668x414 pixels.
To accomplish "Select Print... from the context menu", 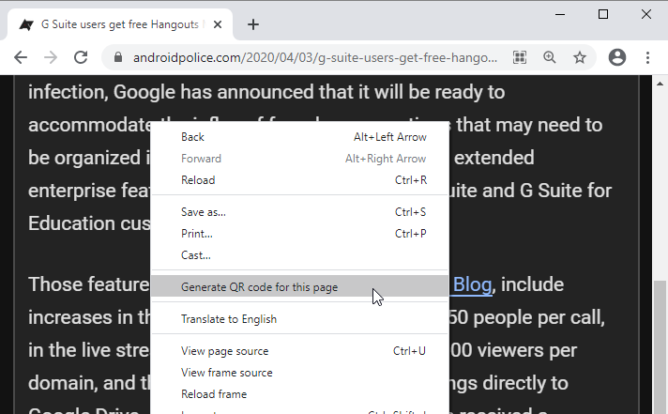I will [x=196, y=233].
